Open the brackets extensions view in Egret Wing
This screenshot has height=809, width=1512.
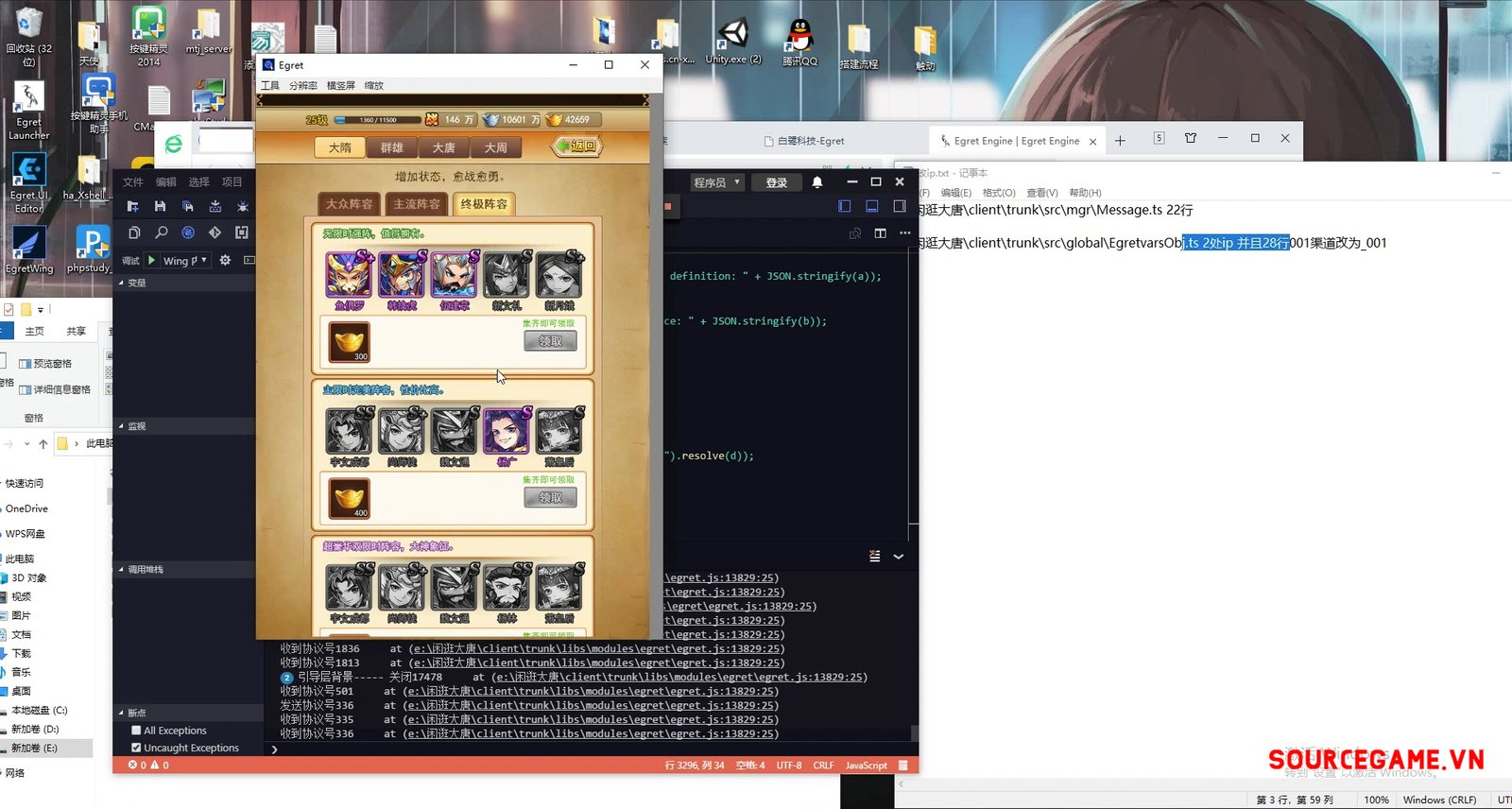[x=242, y=232]
